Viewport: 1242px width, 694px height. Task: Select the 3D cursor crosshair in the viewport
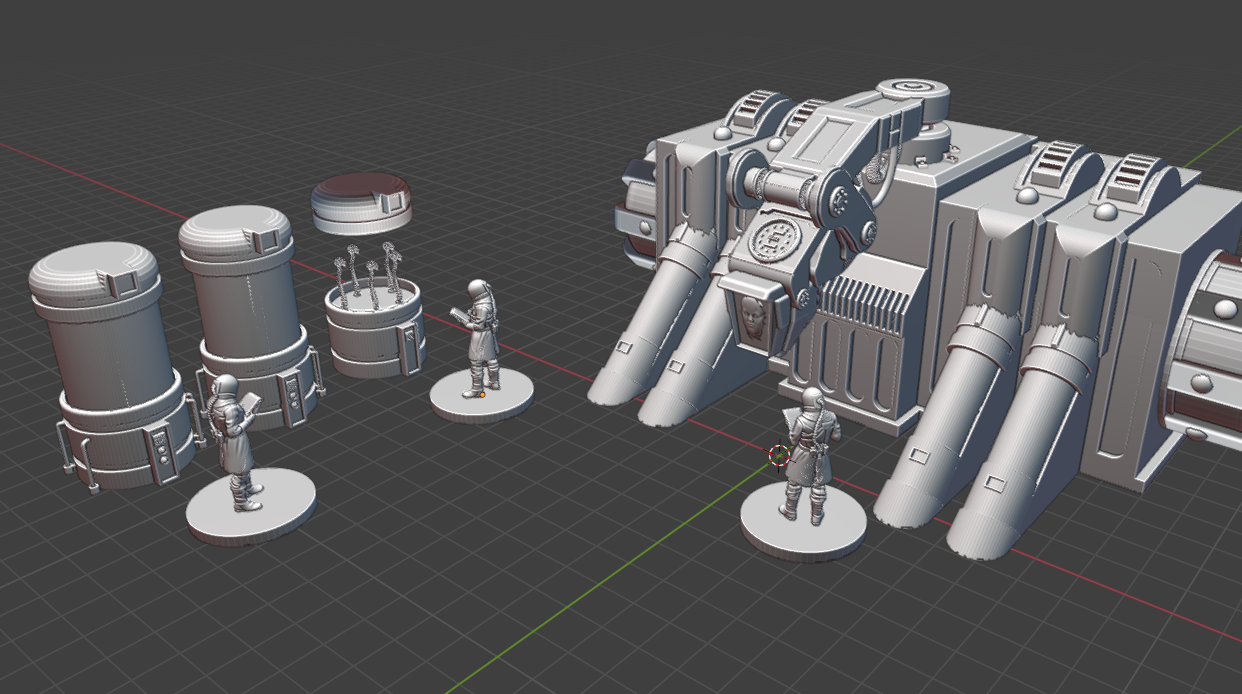point(778,456)
